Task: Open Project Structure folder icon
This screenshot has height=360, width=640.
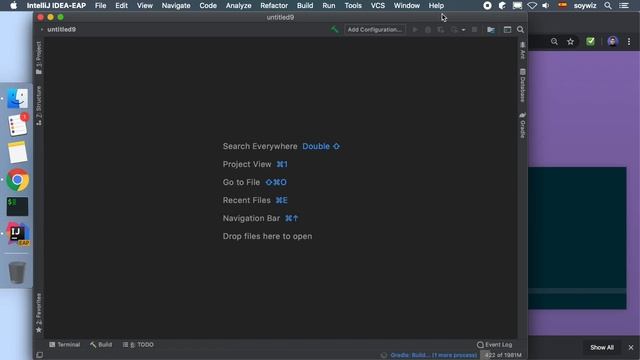Action: (x=491, y=29)
